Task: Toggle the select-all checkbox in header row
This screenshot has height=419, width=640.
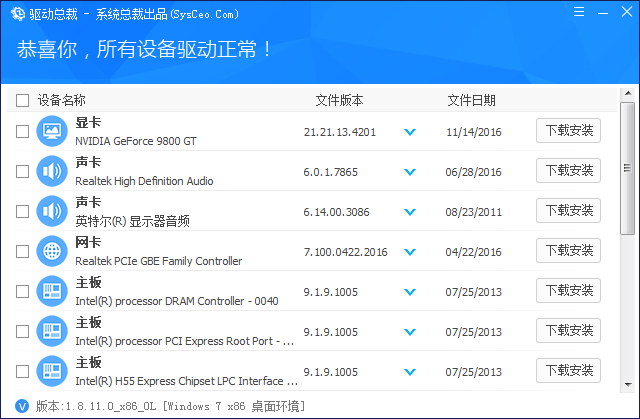Action: click(x=22, y=100)
